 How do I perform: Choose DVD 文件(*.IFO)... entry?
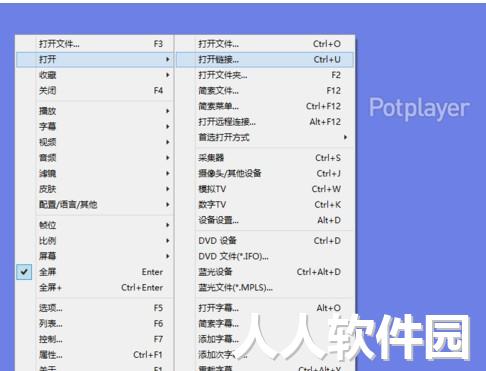click(x=264, y=256)
